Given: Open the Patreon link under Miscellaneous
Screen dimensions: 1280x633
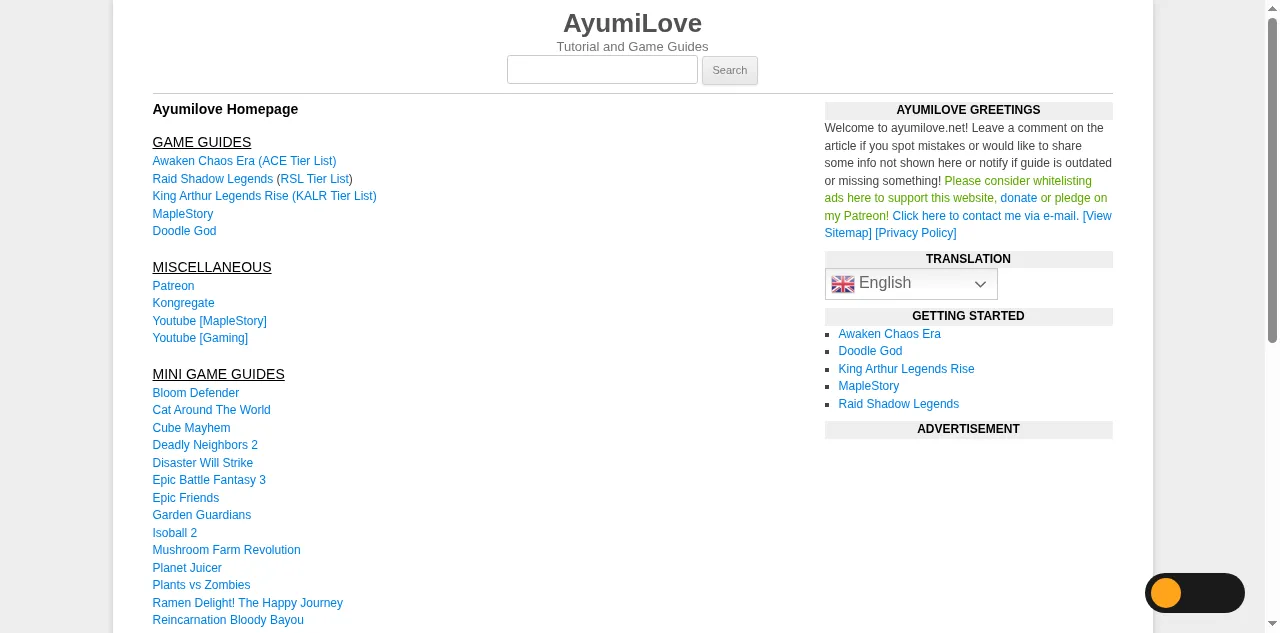Looking at the screenshot, I should (173, 286).
